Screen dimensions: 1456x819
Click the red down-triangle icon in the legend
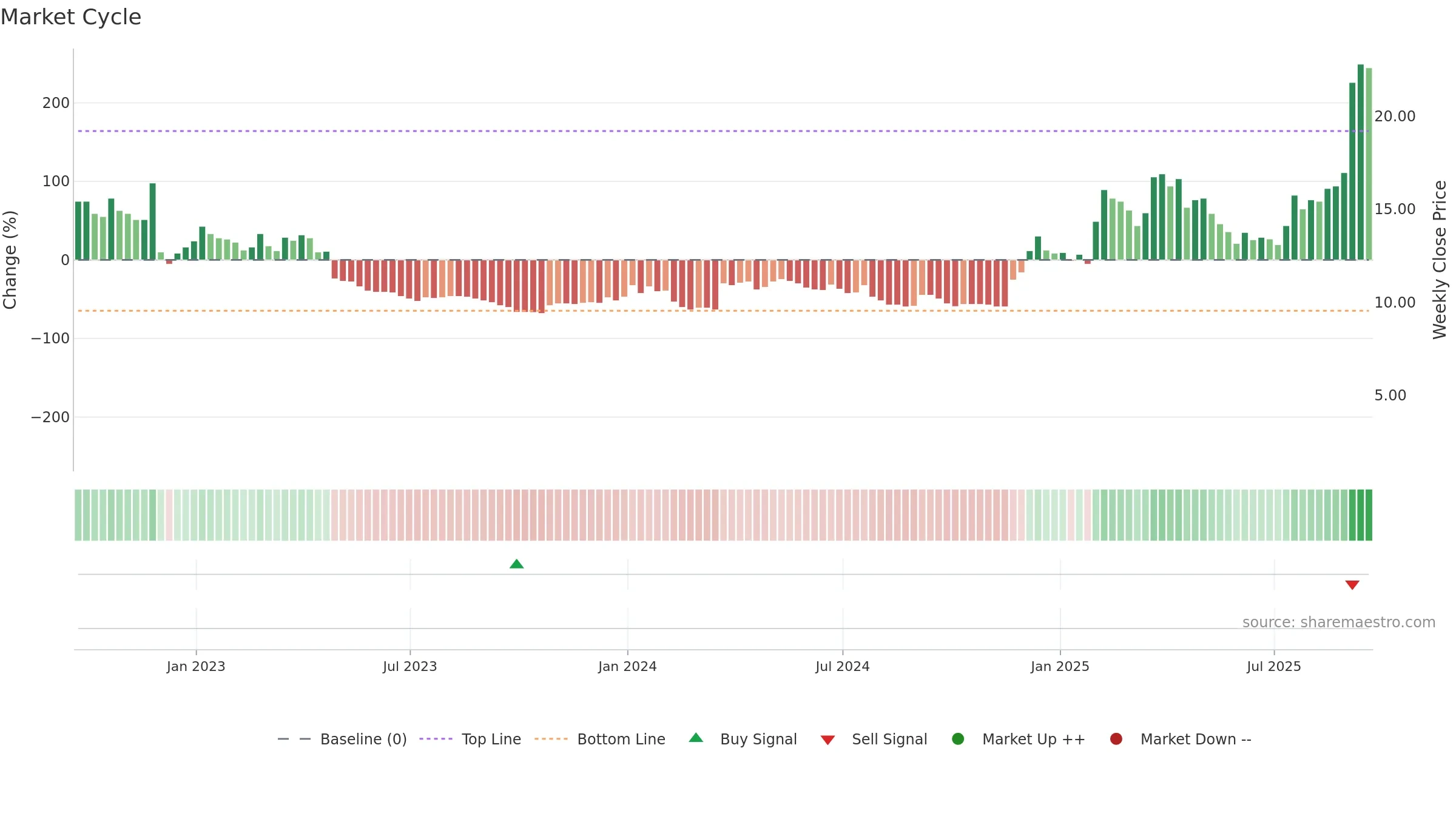(x=827, y=740)
